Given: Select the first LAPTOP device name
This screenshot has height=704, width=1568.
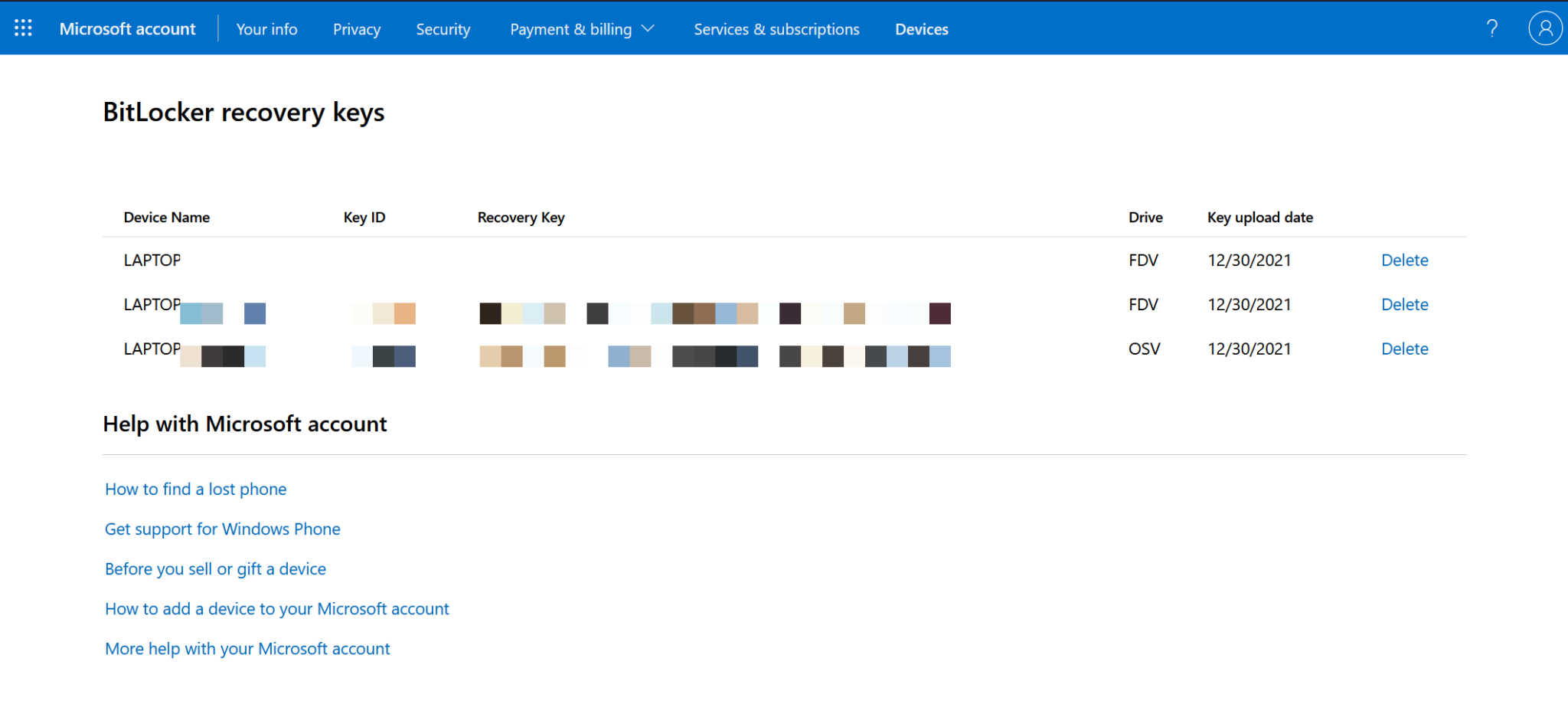Looking at the screenshot, I should point(152,260).
